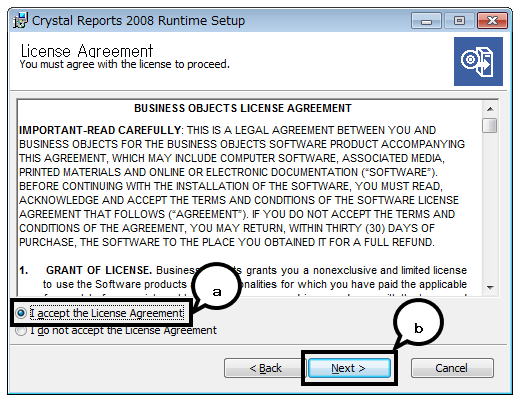
Task: Click the blue disc installer graphic
Action: (478, 61)
